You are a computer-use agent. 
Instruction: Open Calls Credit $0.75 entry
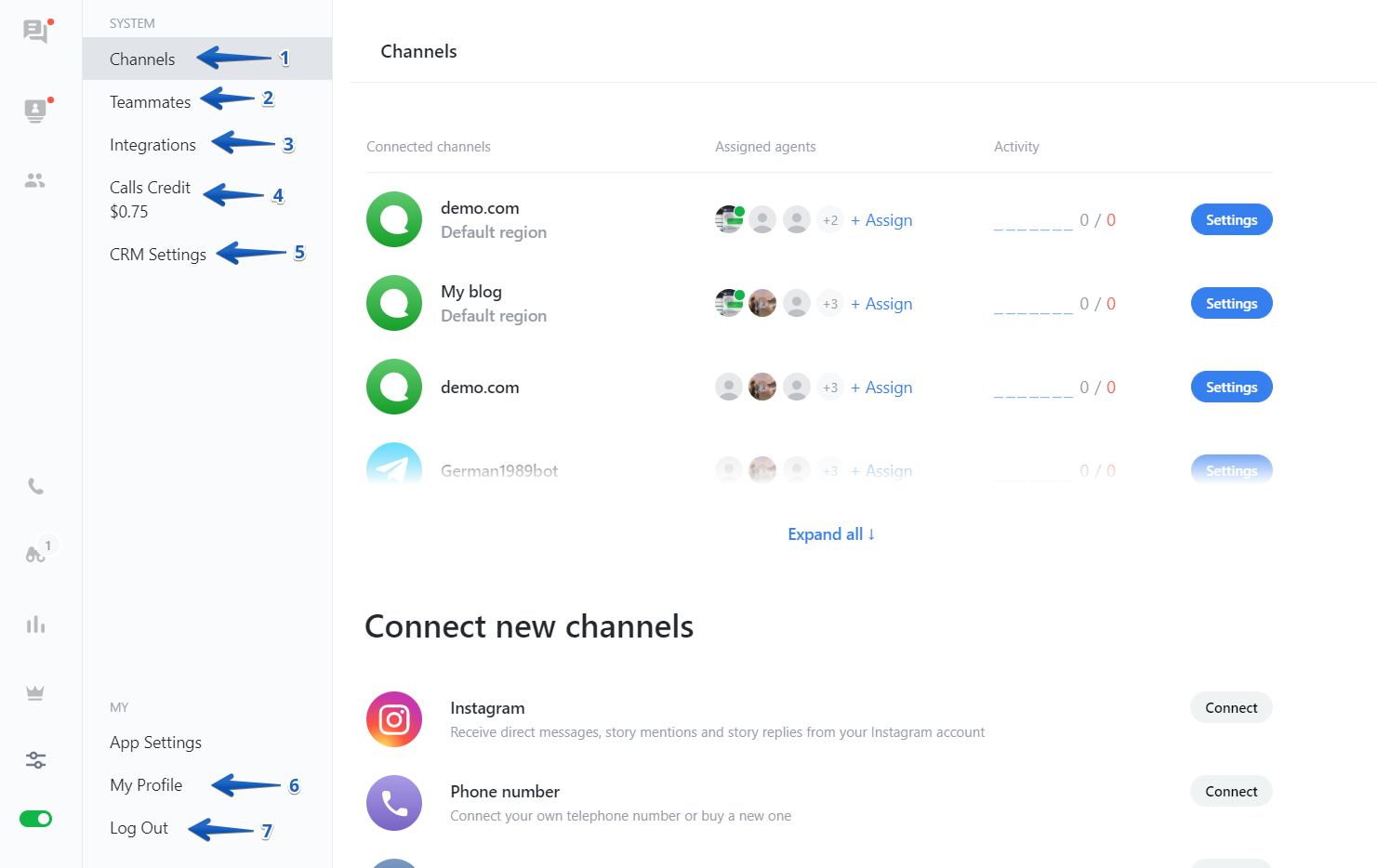tap(150, 199)
